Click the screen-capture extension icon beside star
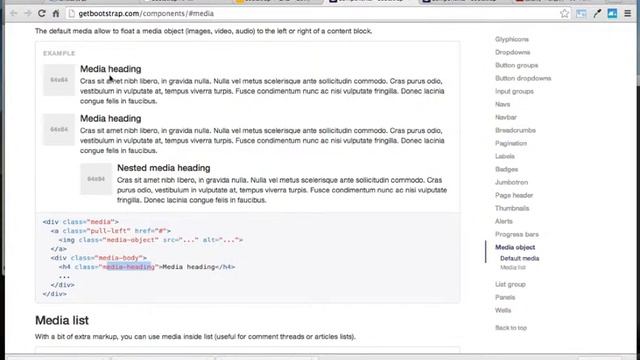 point(581,13)
